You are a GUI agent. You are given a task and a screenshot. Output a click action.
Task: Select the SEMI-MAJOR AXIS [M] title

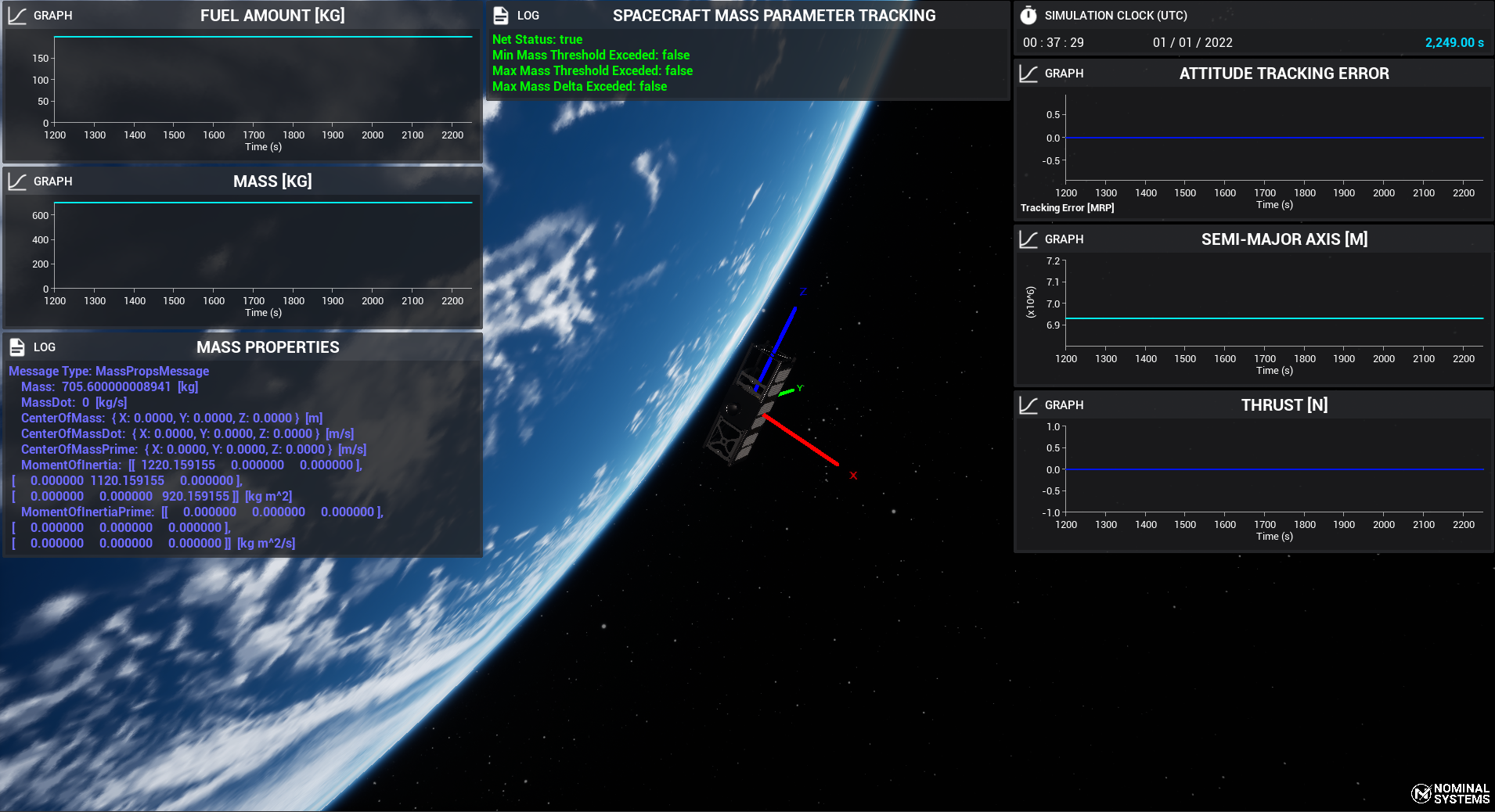click(x=1284, y=239)
